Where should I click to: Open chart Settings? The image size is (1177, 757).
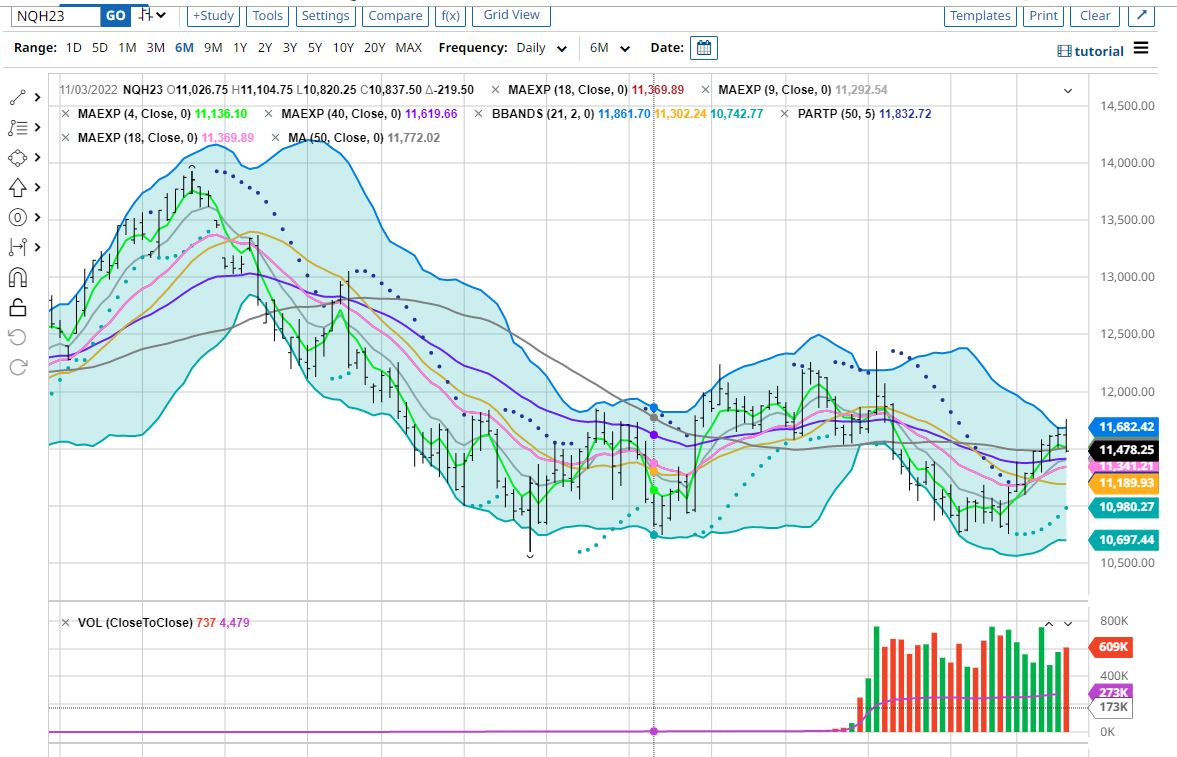(325, 15)
